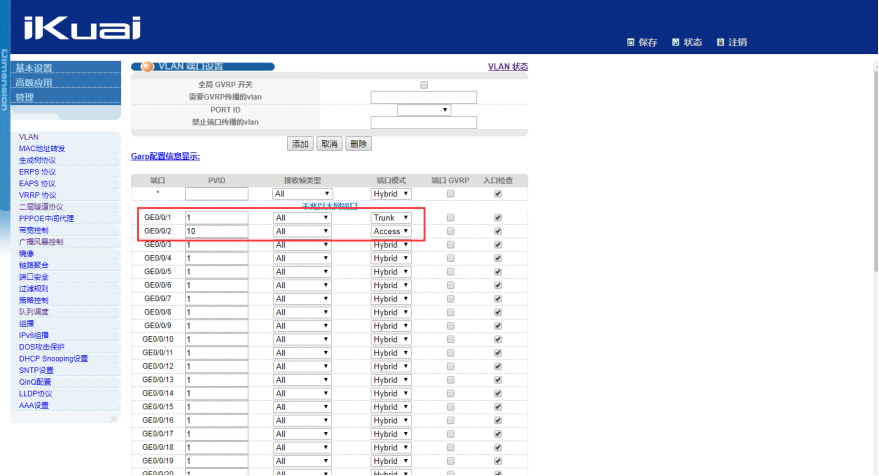The width and height of the screenshot is (879, 476).
Task: Select 广播风暴控制 in the sidebar
Action: [x=41, y=242]
